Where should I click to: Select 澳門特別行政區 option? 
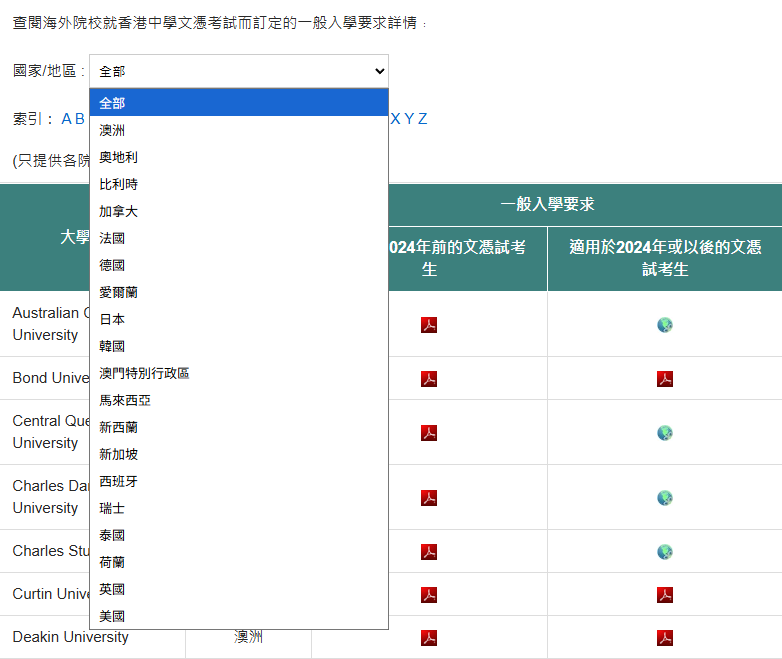click(x=239, y=373)
